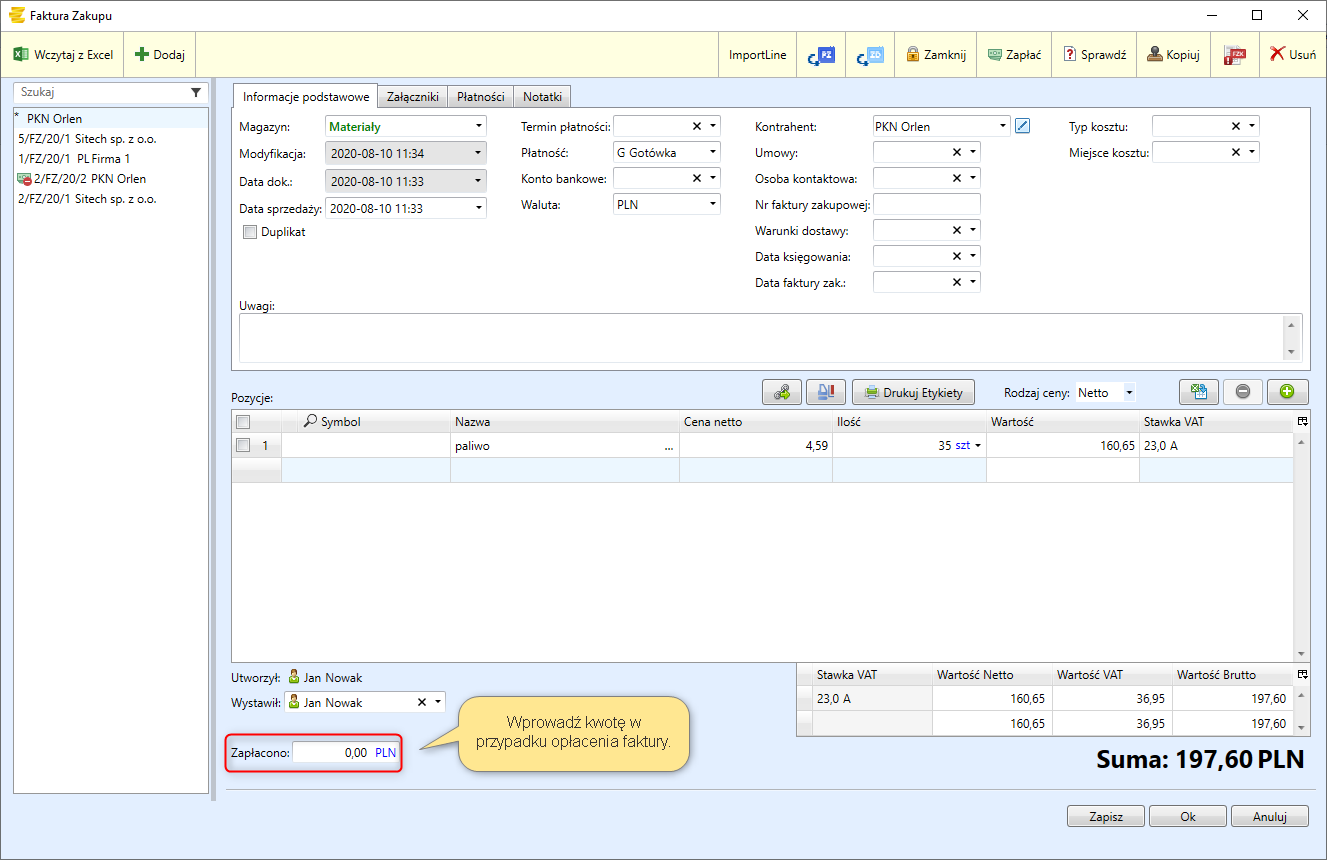1327x860 pixels.
Task: Switch to the Załączniki tab
Action: point(413,97)
